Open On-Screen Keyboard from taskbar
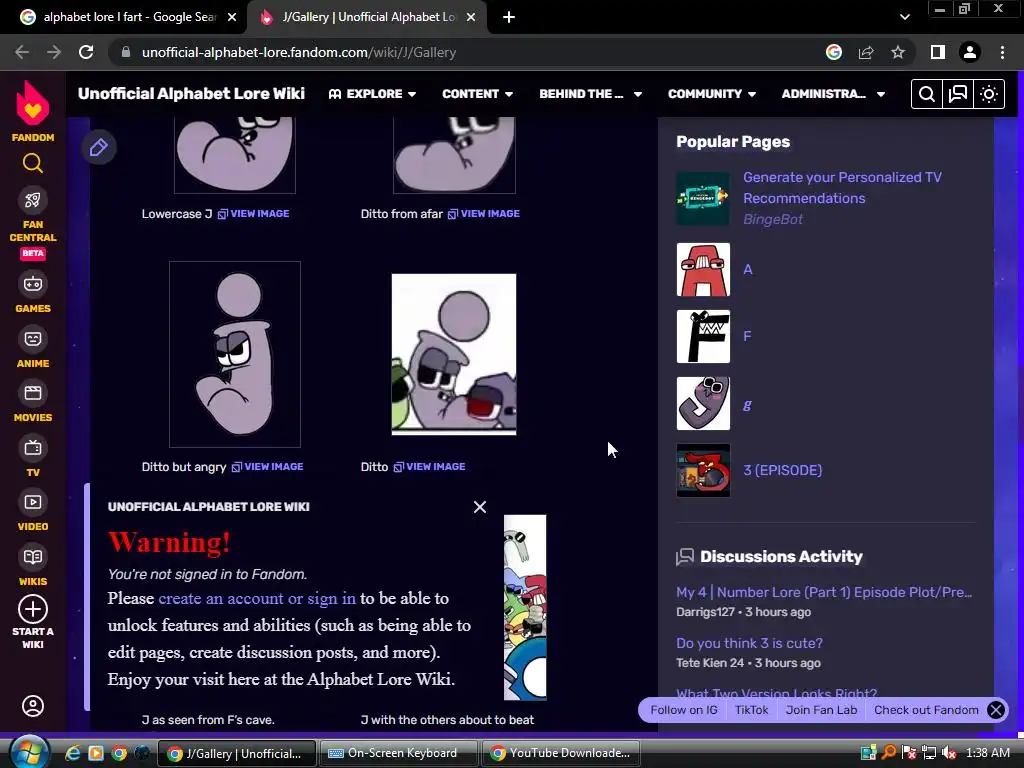Screen dimensions: 1024x768 (x=399, y=753)
